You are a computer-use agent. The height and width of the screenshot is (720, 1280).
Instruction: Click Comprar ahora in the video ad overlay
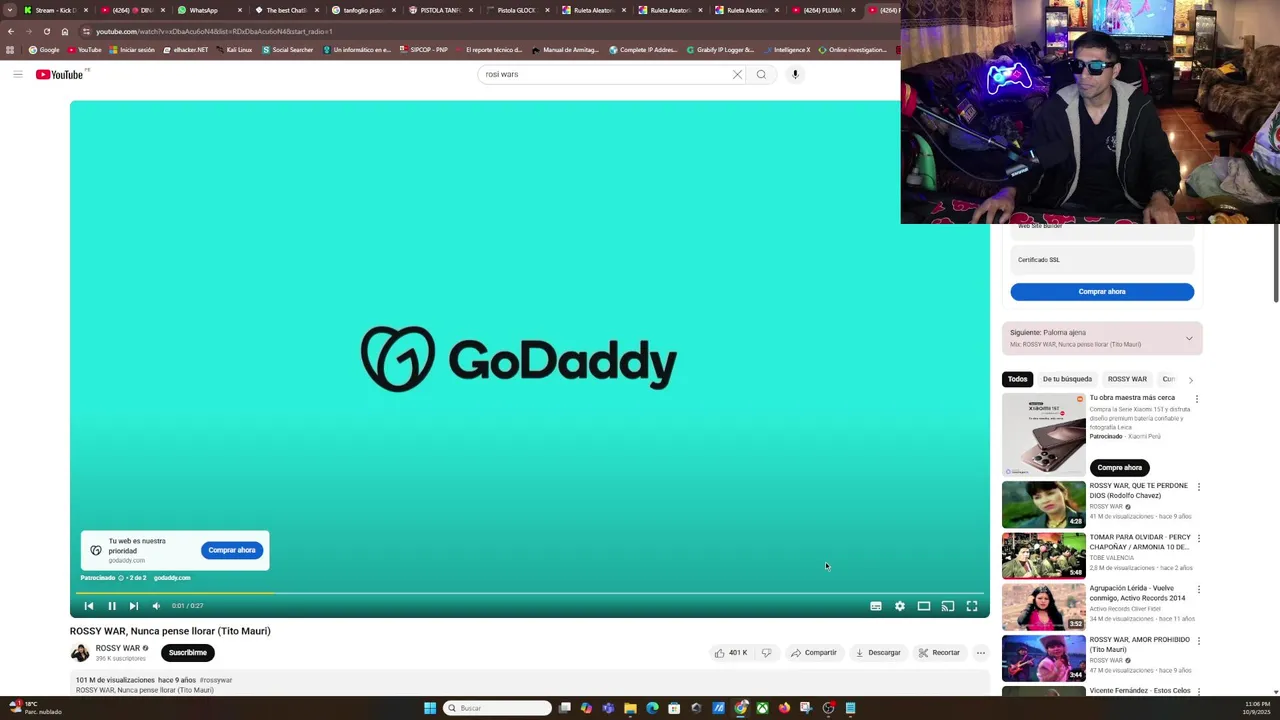(x=232, y=550)
